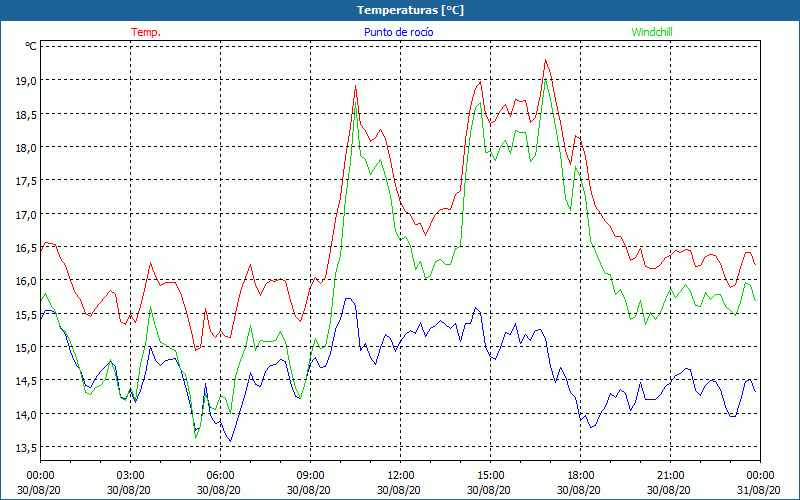The width and height of the screenshot is (800, 500).
Task: Select the green 'Windchill' legend label
Action: 652,32
